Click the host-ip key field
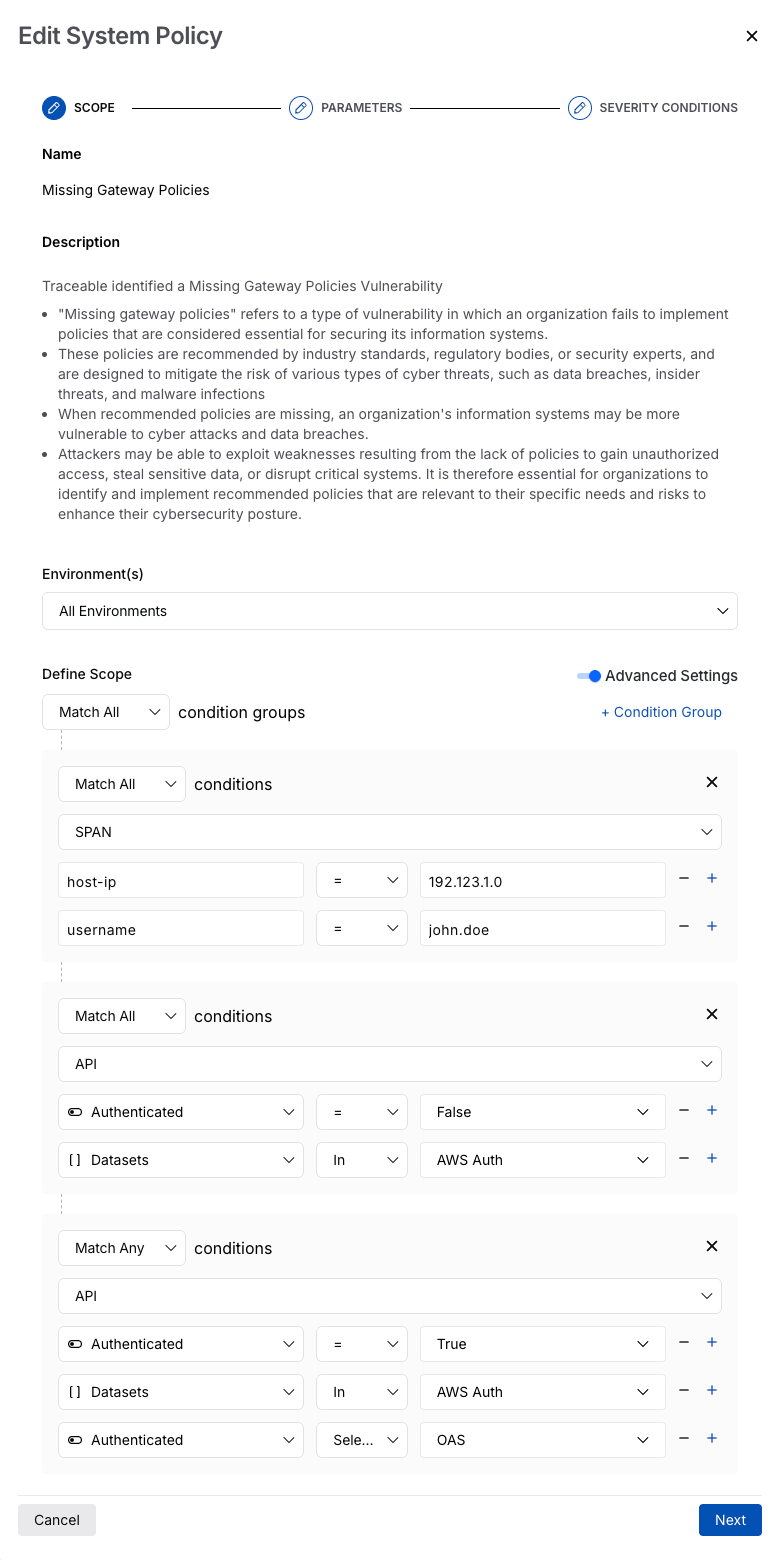The width and height of the screenshot is (780, 1560). click(x=181, y=880)
